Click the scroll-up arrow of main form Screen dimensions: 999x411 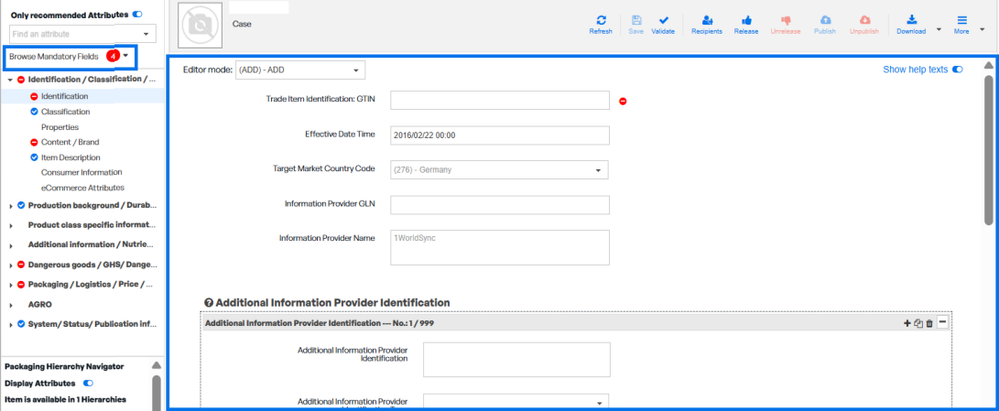click(x=988, y=65)
